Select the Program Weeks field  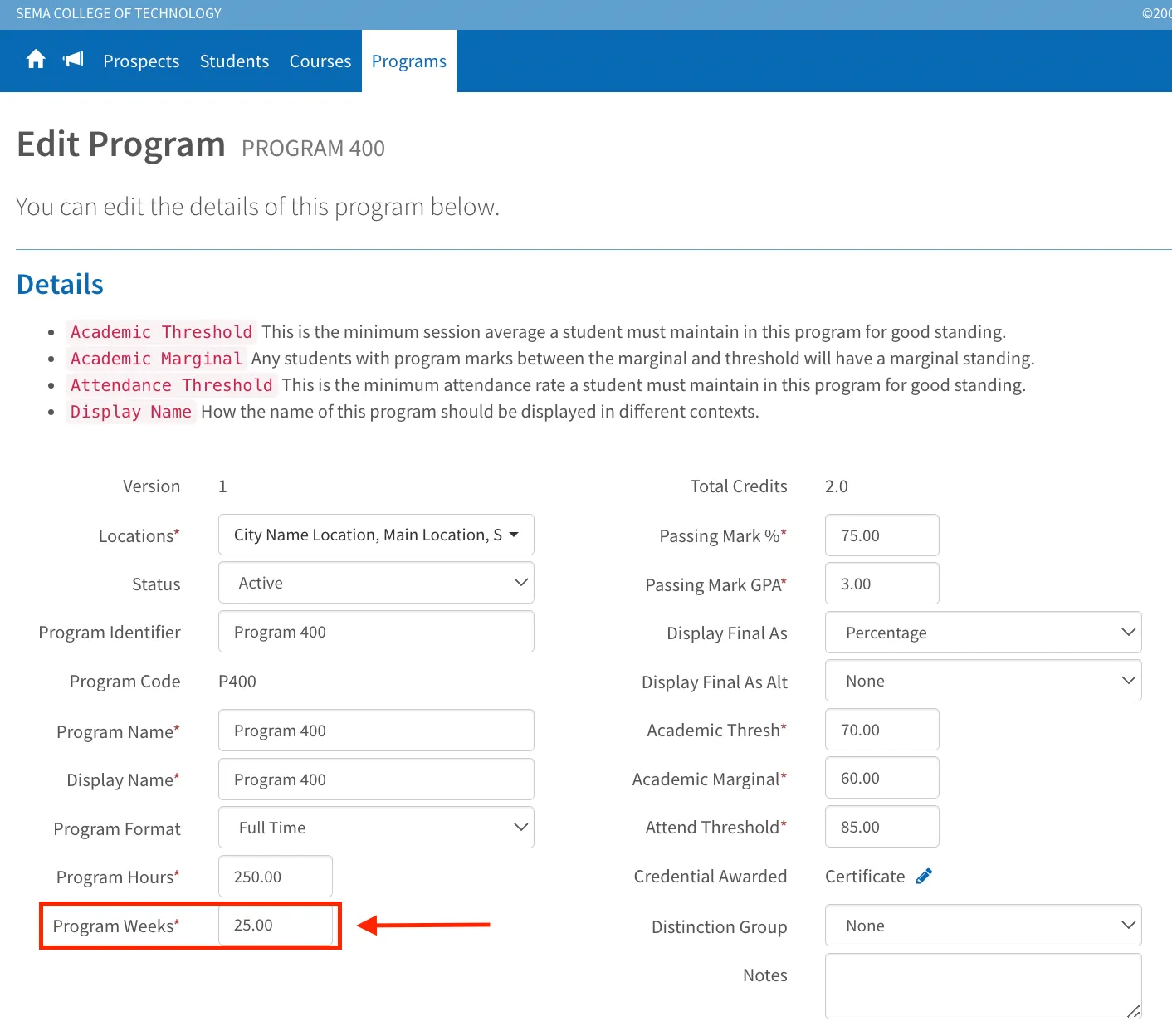point(276,925)
